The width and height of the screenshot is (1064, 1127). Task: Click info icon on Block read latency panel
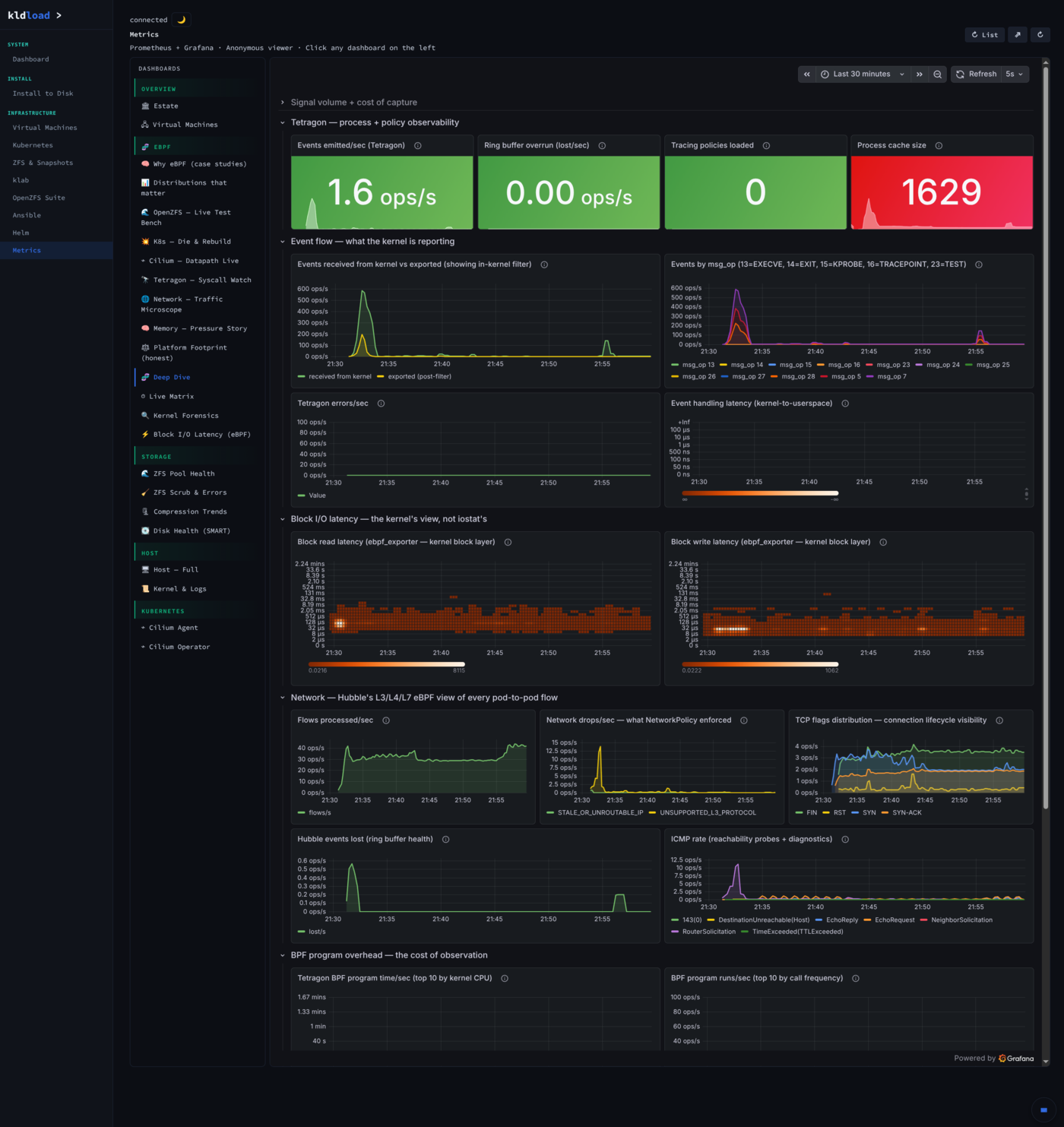(508, 543)
